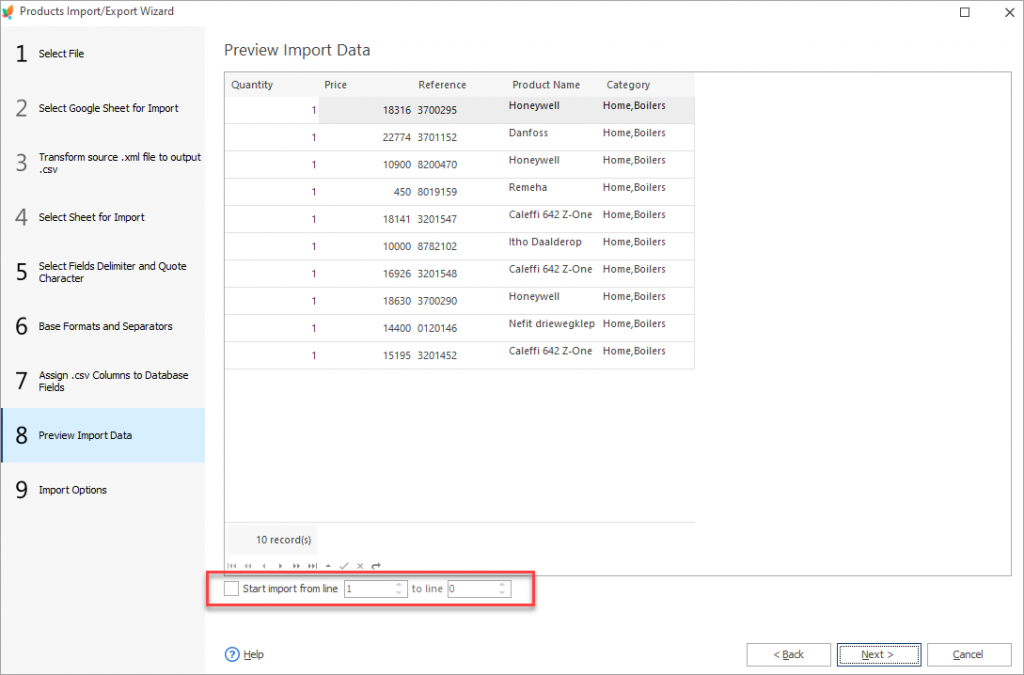
Task: Cancel record edits via the X navigator icon
Action: pos(359,565)
